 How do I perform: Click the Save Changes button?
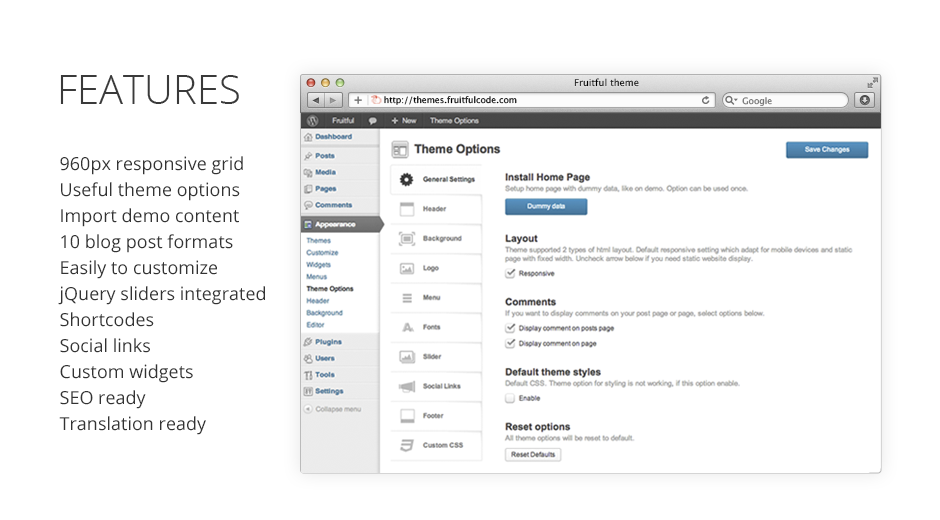(x=826, y=150)
